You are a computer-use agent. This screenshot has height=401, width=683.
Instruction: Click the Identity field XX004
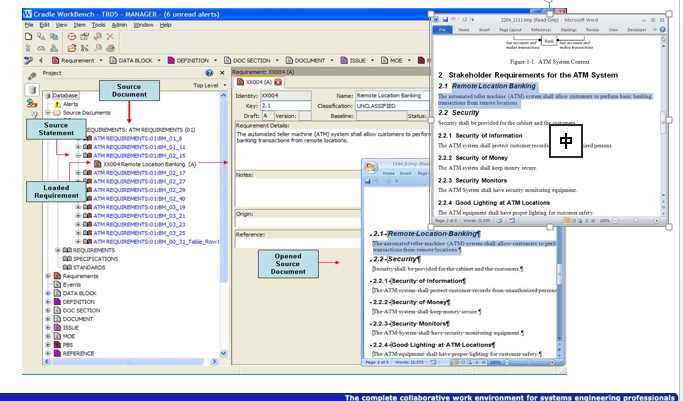pos(286,95)
